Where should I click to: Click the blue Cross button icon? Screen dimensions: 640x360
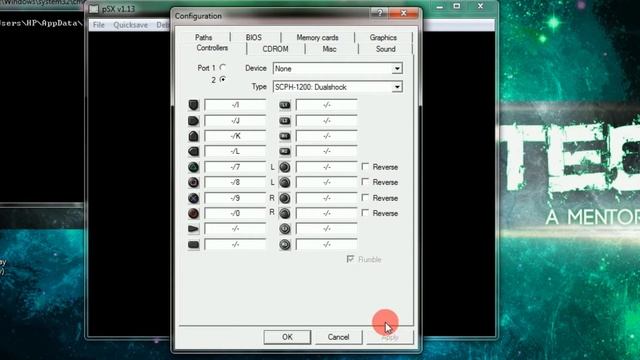(193, 198)
